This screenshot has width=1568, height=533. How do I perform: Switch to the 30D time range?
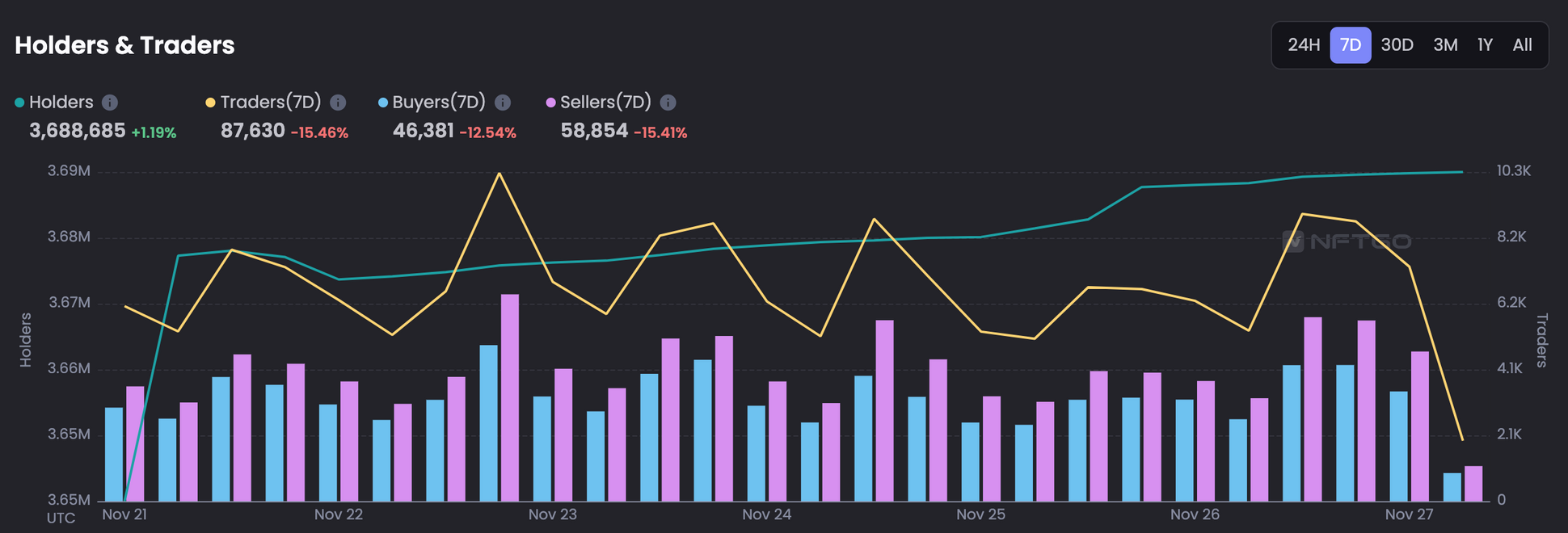tap(1397, 45)
